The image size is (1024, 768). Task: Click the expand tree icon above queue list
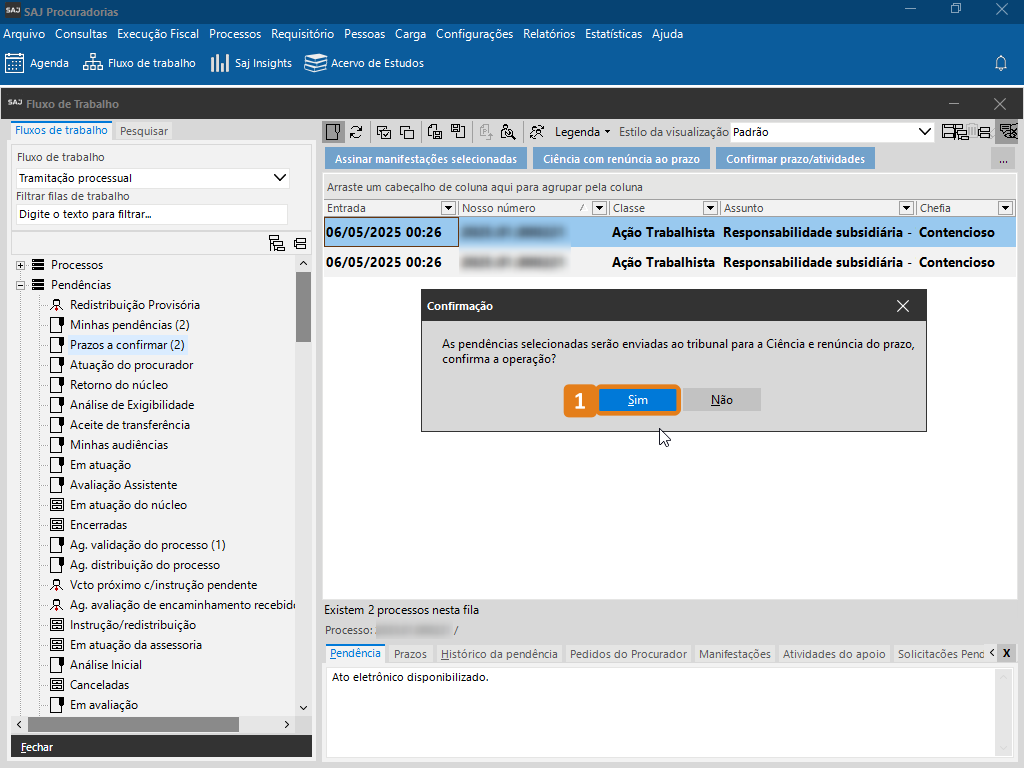(277, 244)
